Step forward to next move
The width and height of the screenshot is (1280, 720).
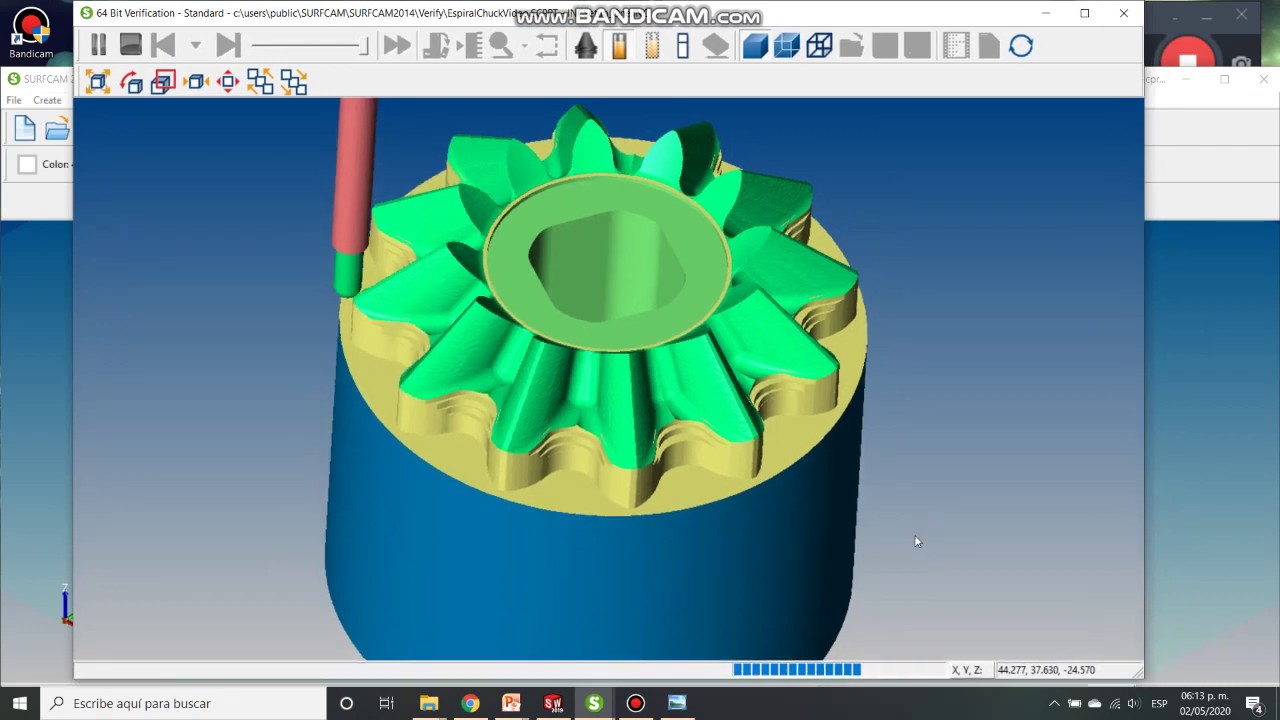coord(228,45)
